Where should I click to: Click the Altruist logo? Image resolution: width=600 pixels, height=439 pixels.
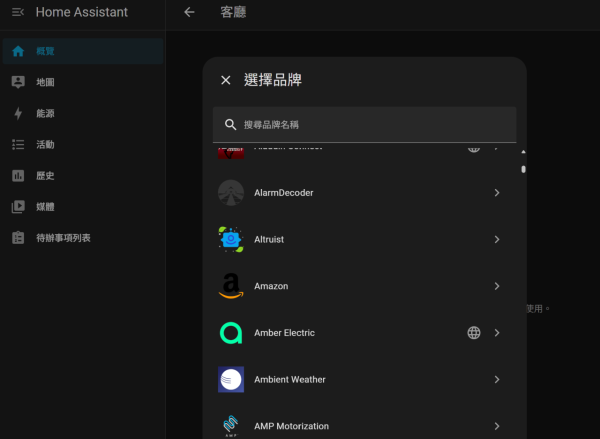pos(231,239)
